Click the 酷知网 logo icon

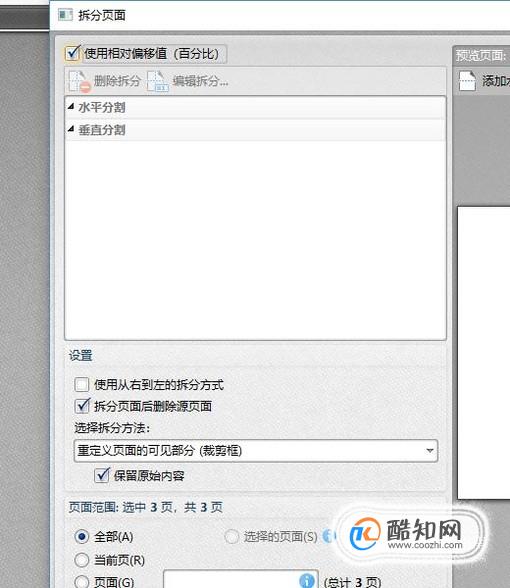point(365,534)
